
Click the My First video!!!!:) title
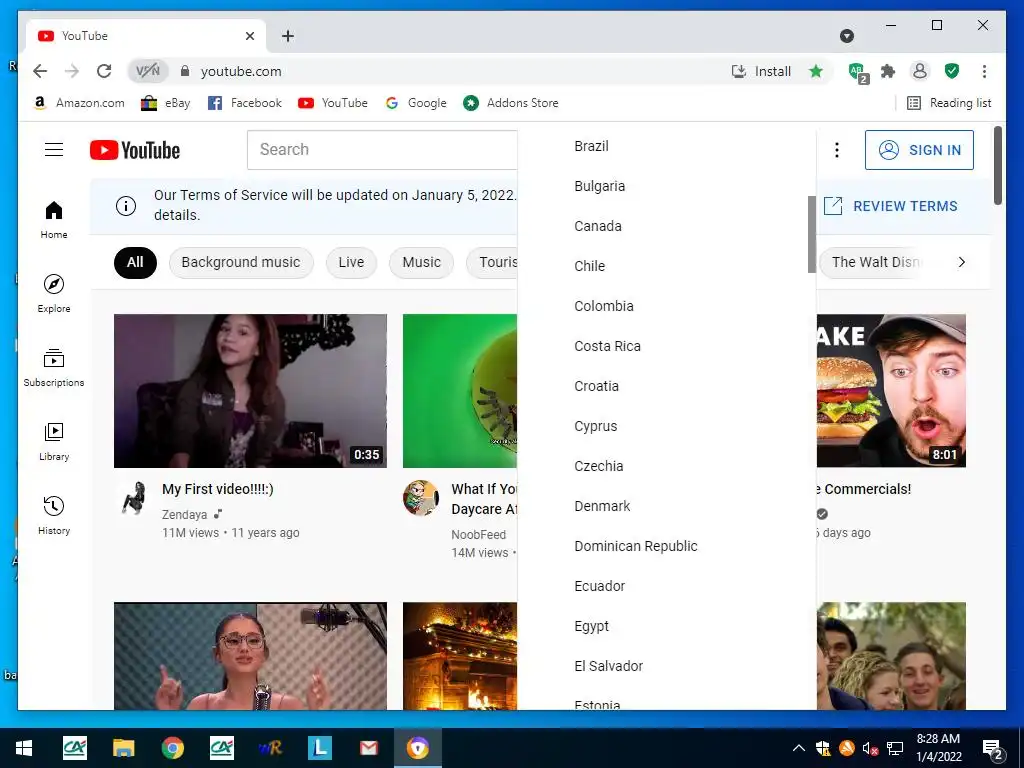pyautogui.click(x=217, y=489)
